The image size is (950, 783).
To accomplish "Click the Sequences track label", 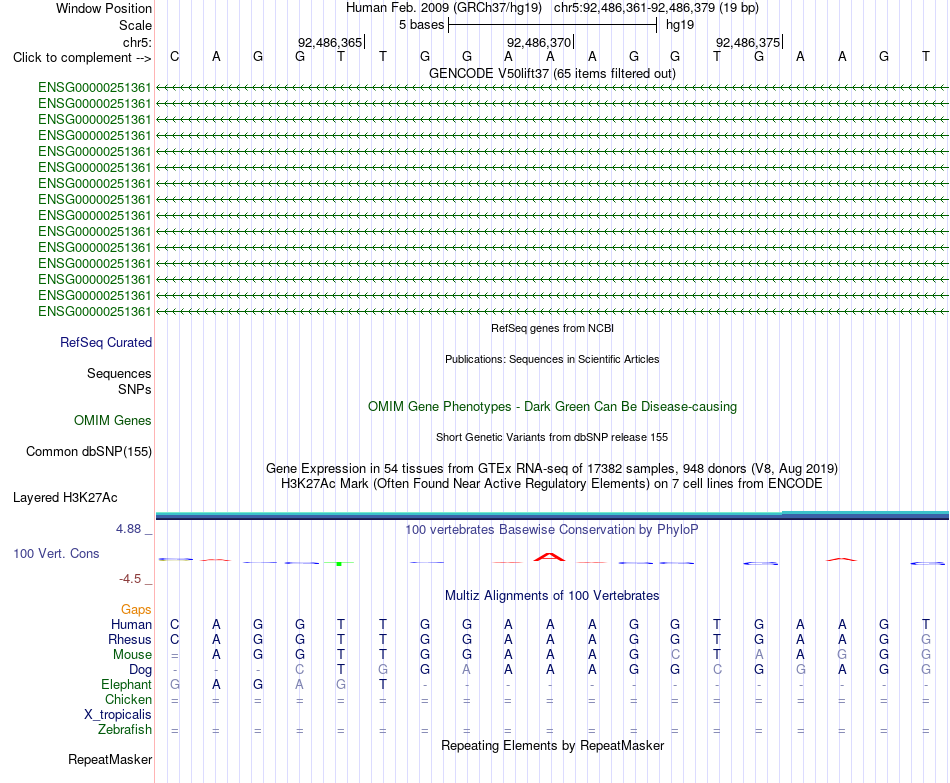I will [119, 373].
